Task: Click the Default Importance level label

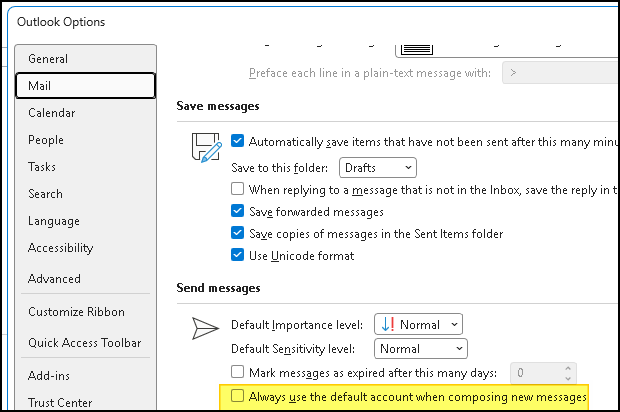Action: [x=297, y=325]
